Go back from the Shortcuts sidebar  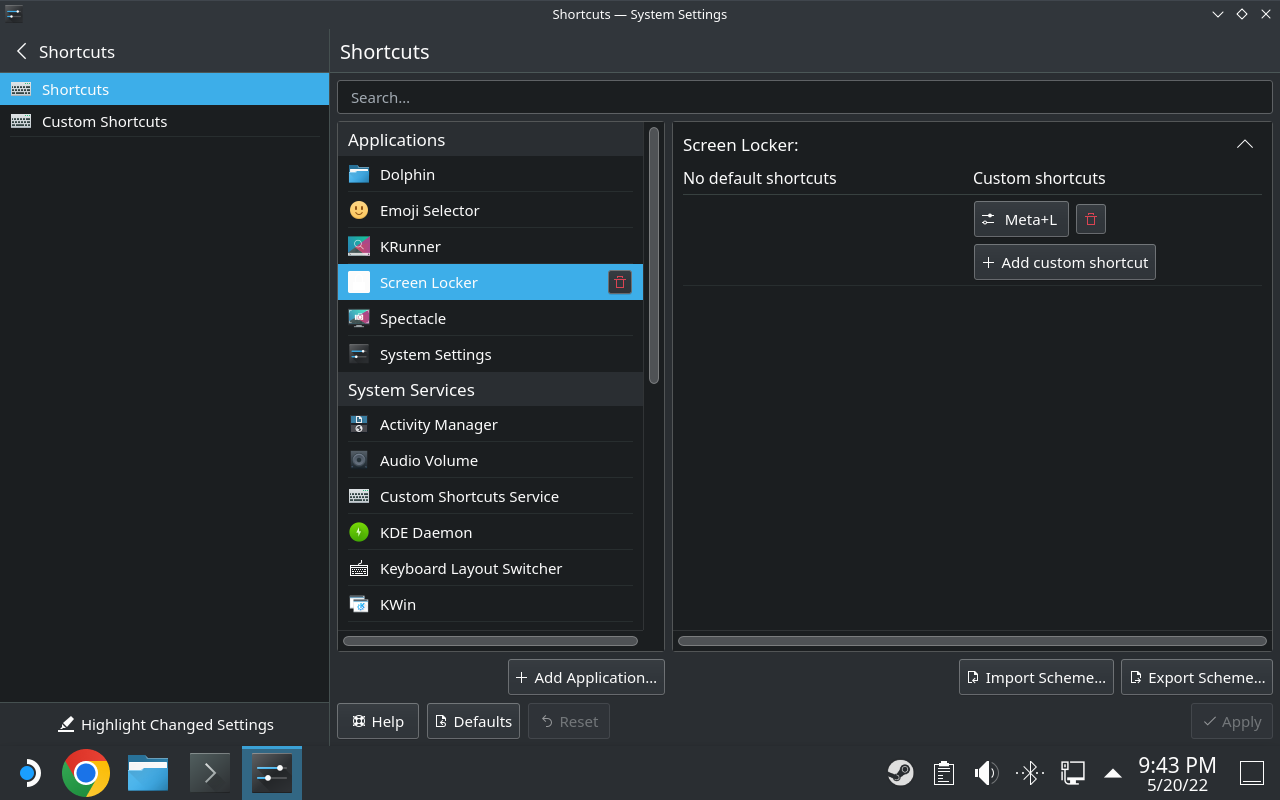21,51
